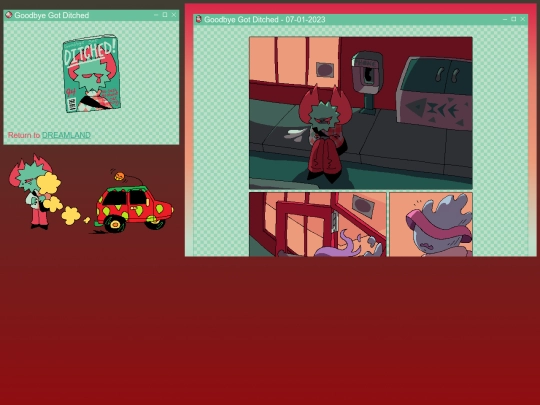This screenshot has height=405, width=540.
Task: Close the small Goodbye Got Ditched window
Action: [174, 15]
